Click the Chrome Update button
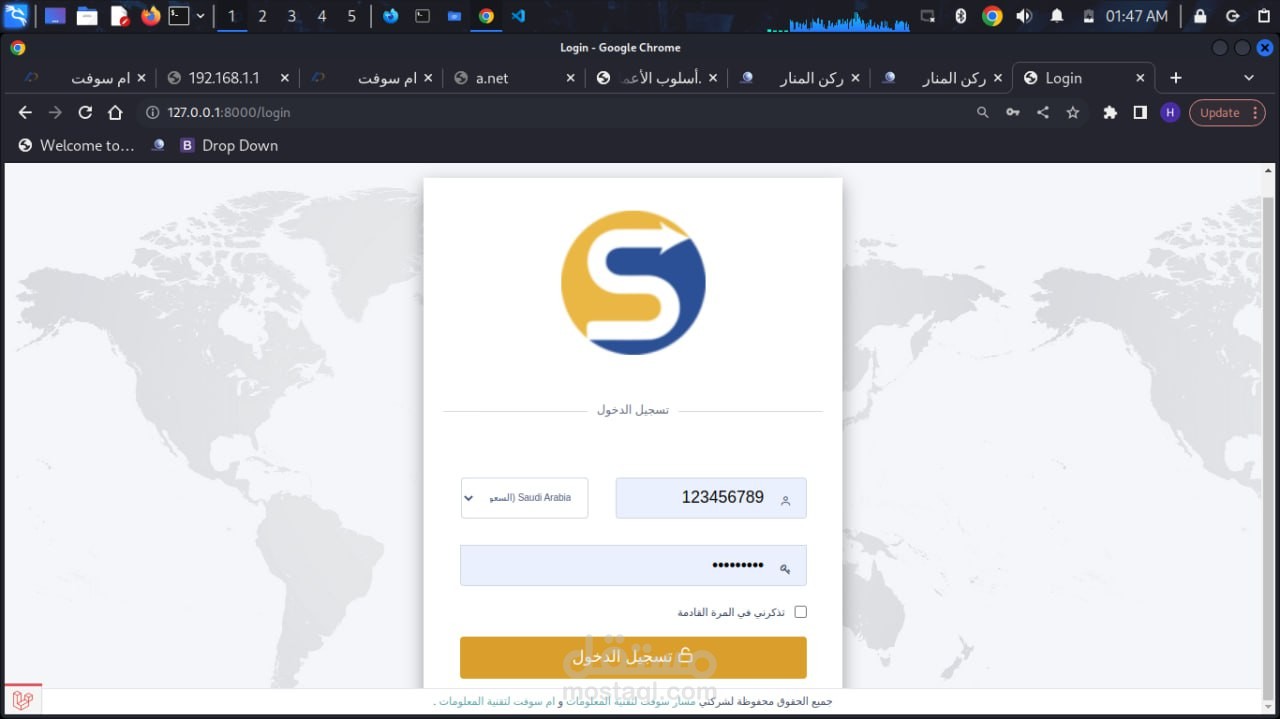 1227,113
